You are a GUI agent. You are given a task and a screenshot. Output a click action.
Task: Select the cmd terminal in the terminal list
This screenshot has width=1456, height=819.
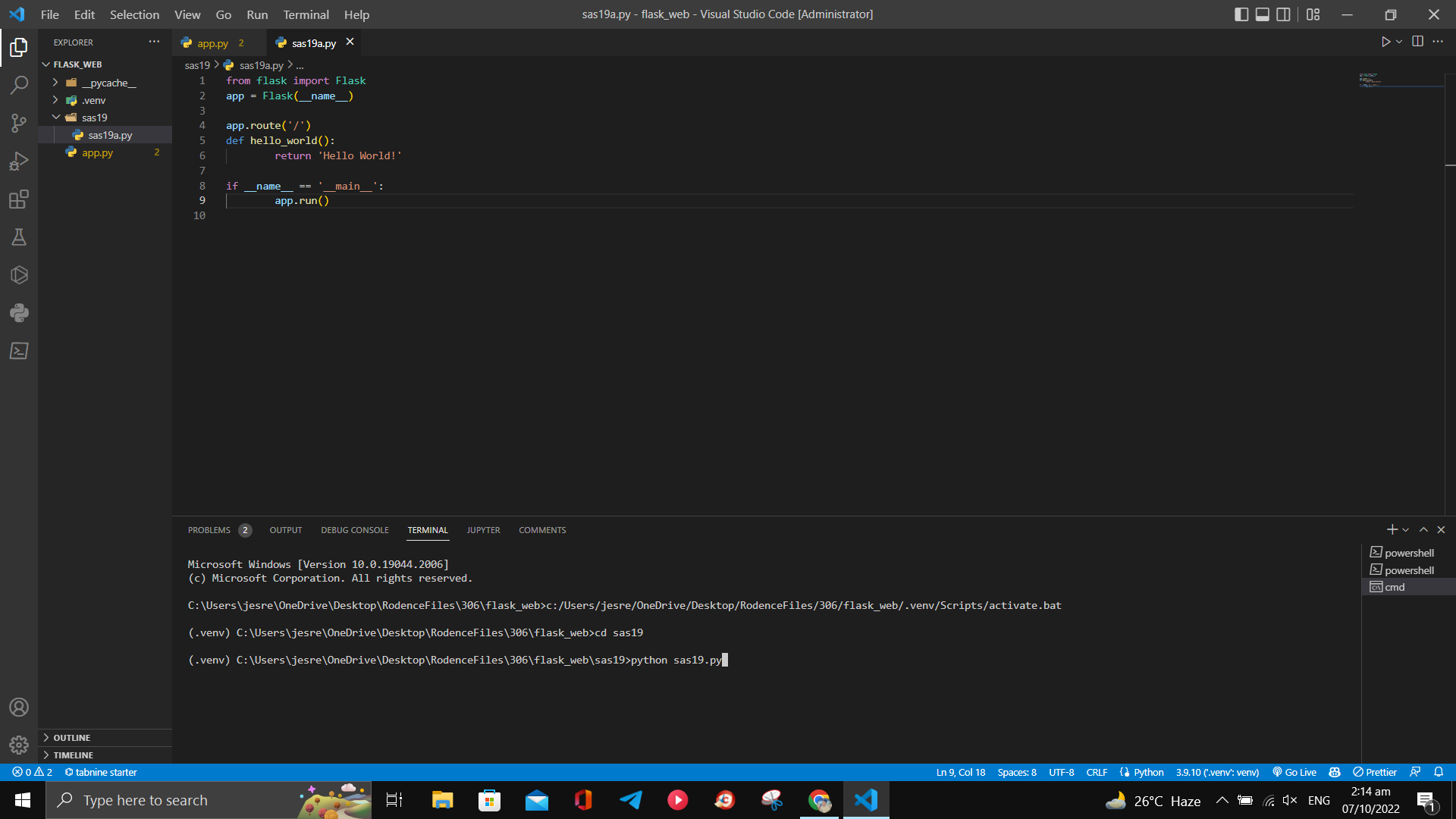1395,587
